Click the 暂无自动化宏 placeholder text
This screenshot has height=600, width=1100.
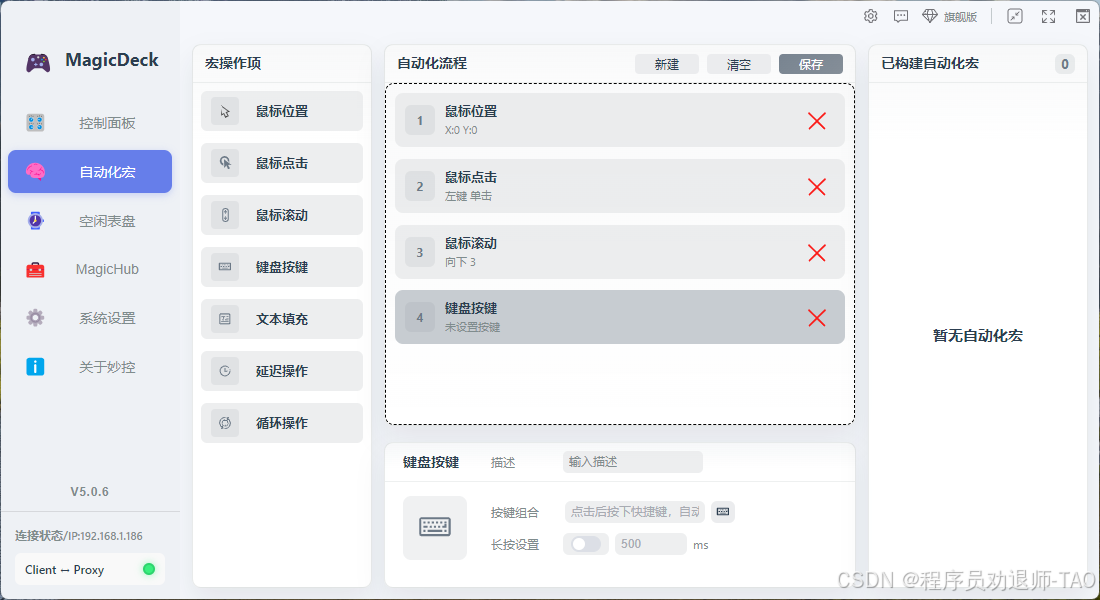978,335
